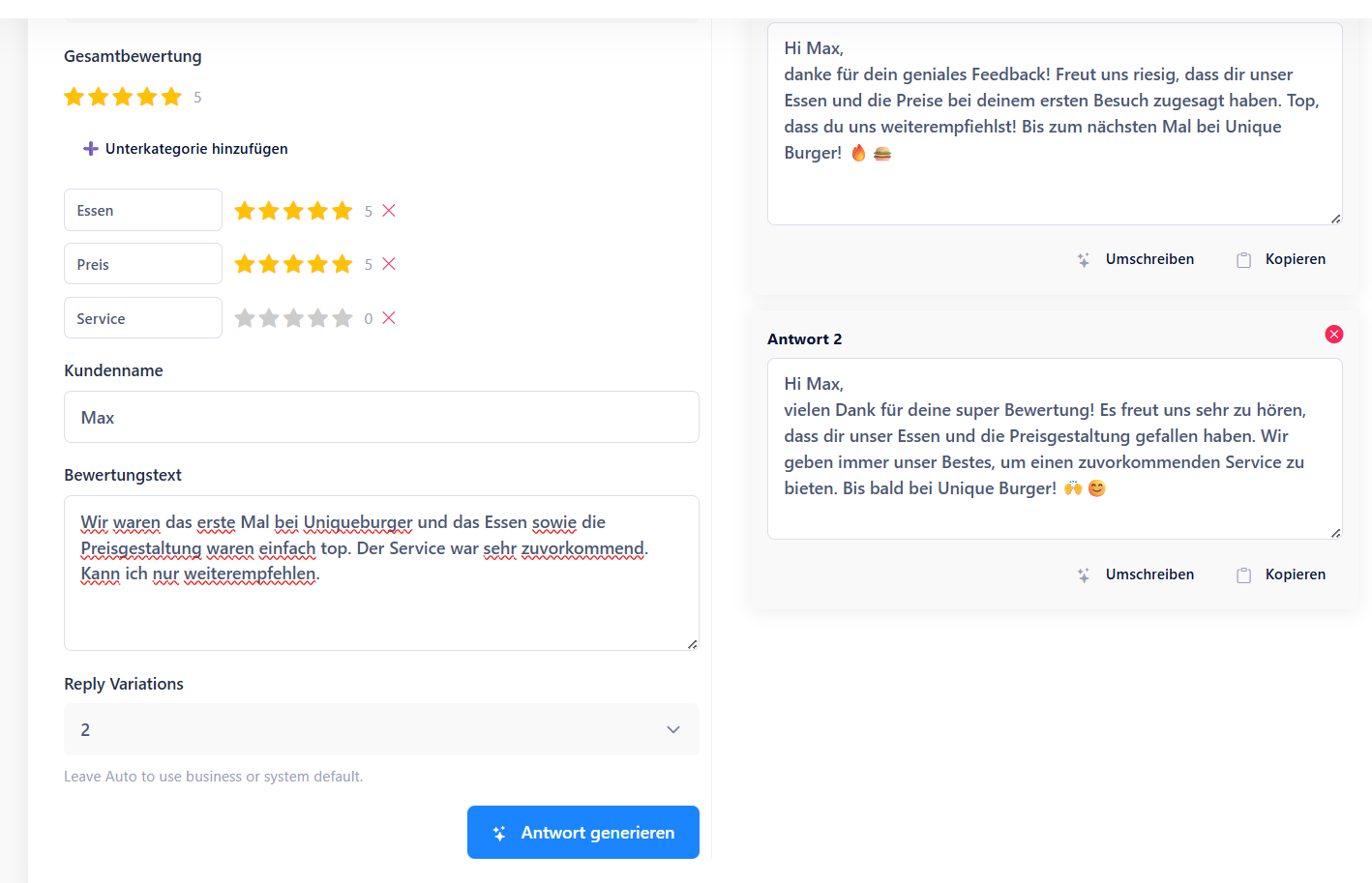Click Umschreiben under the first reply
The image size is (1372, 883).
click(x=1149, y=259)
